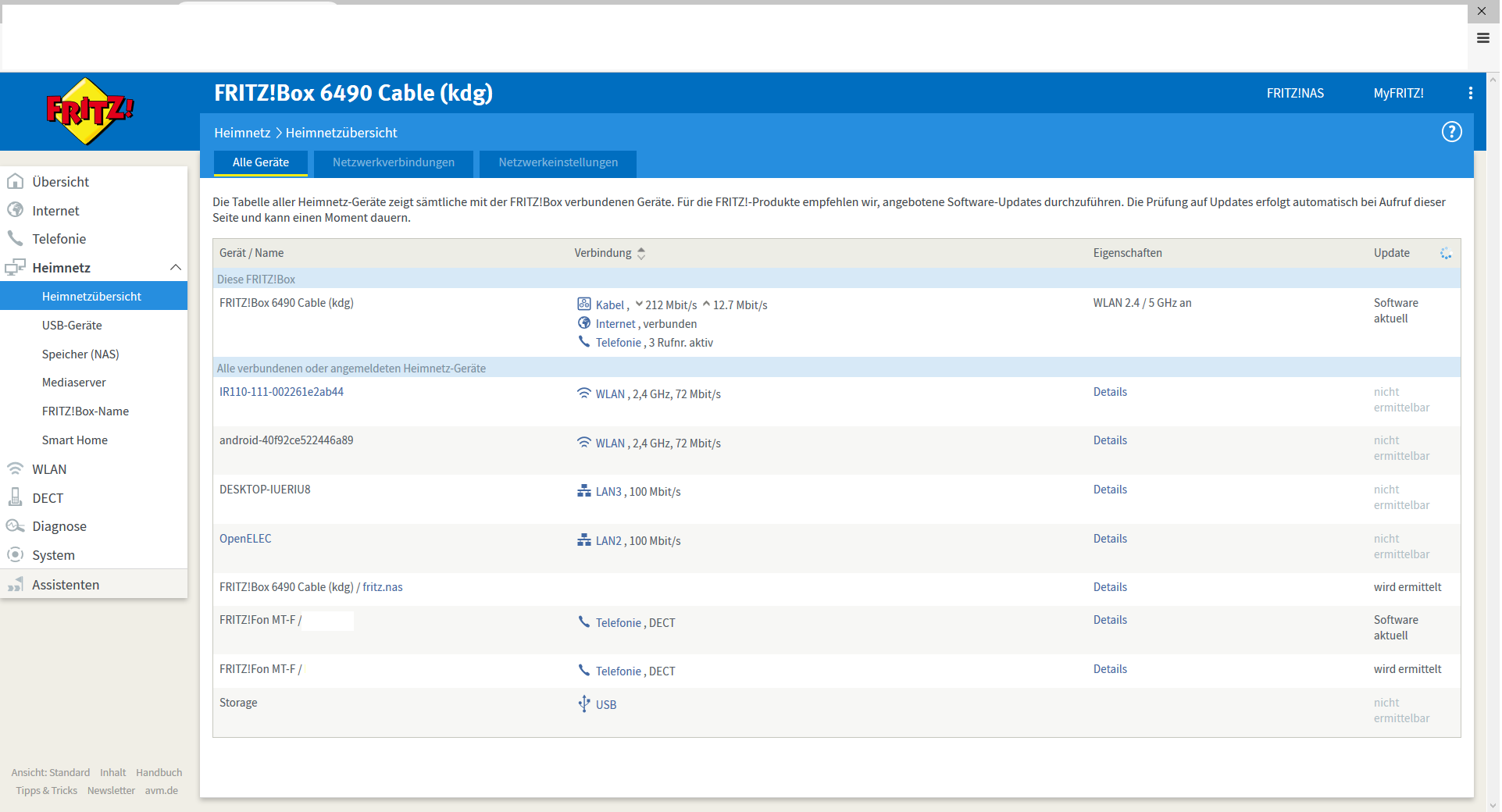Open MyFRITZ! link in header
The width and height of the screenshot is (1502, 812).
(1398, 93)
